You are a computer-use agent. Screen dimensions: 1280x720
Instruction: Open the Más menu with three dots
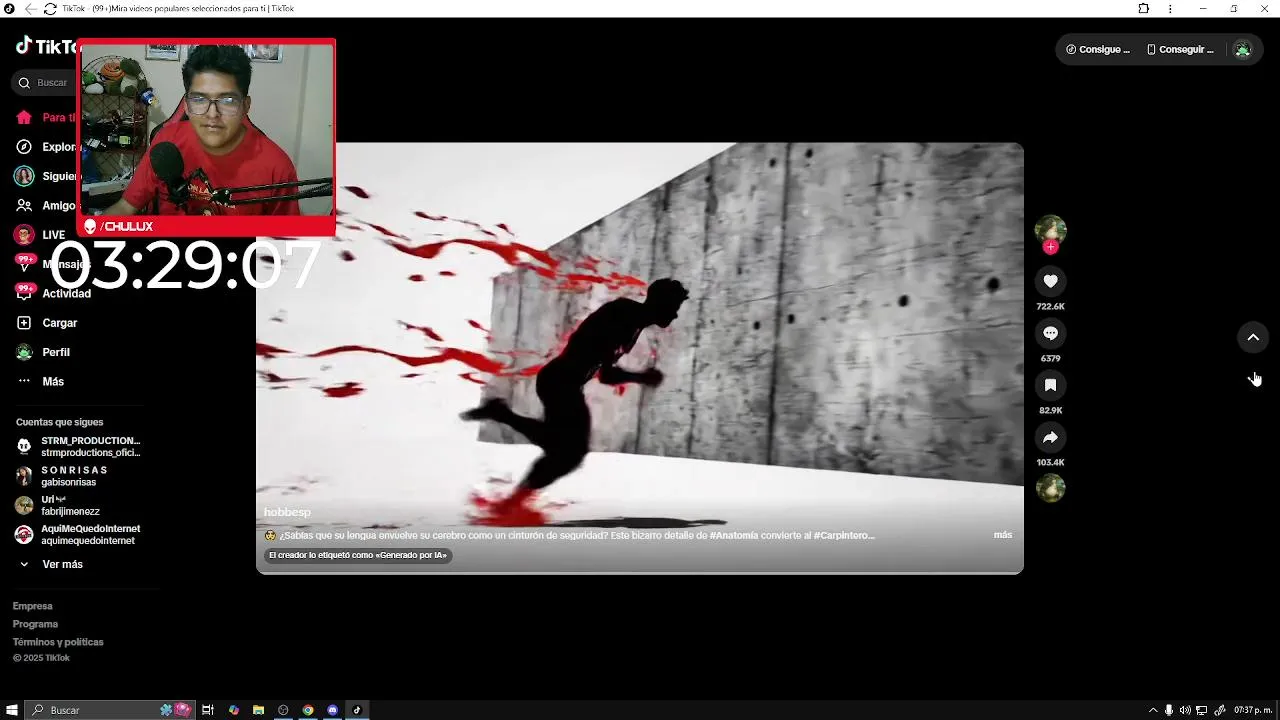tap(41, 381)
